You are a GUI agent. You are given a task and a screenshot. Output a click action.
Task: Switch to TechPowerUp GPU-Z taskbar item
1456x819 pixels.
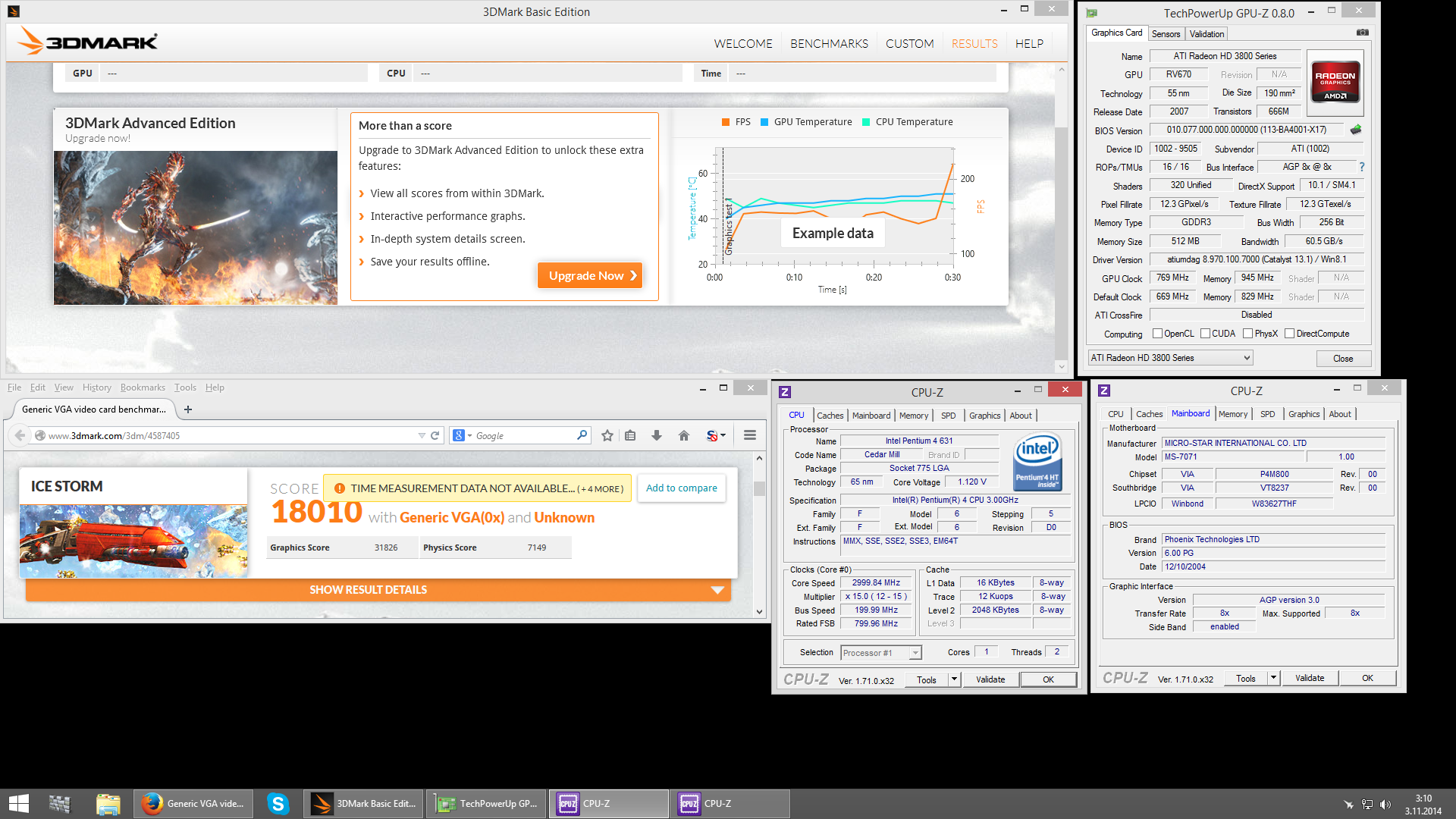tap(488, 804)
